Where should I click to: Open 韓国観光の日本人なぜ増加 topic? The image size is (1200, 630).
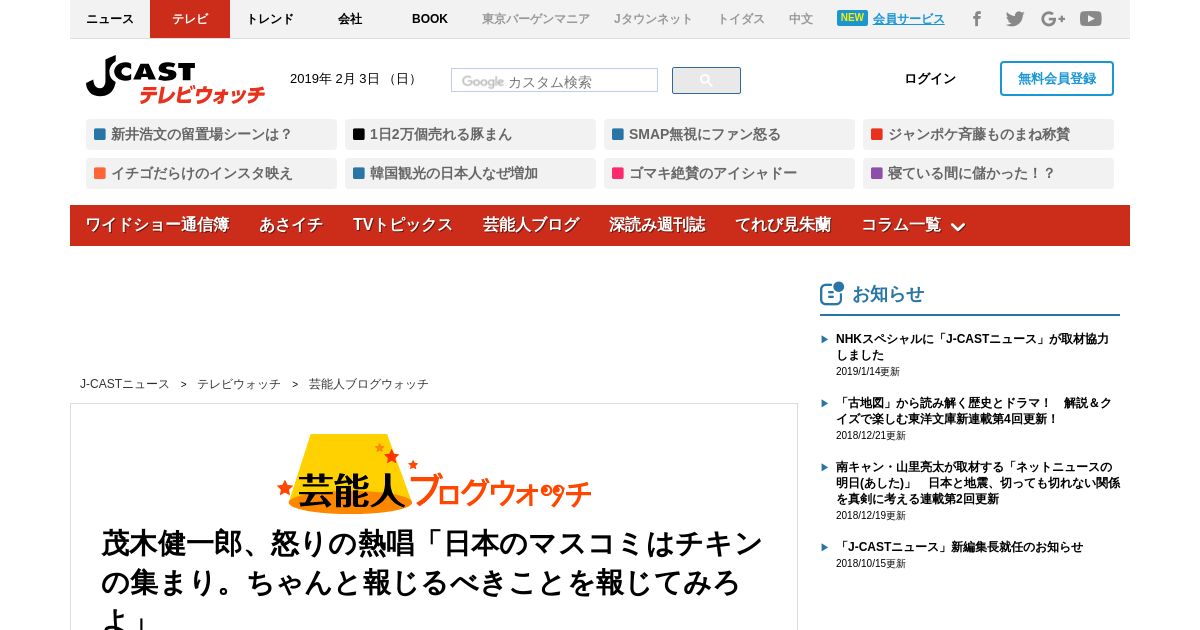pos(470,173)
